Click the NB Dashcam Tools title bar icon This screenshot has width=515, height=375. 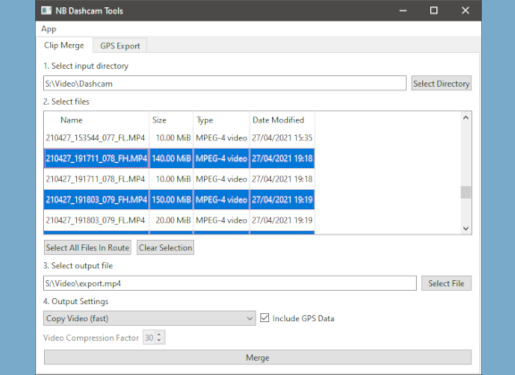tap(46, 10)
